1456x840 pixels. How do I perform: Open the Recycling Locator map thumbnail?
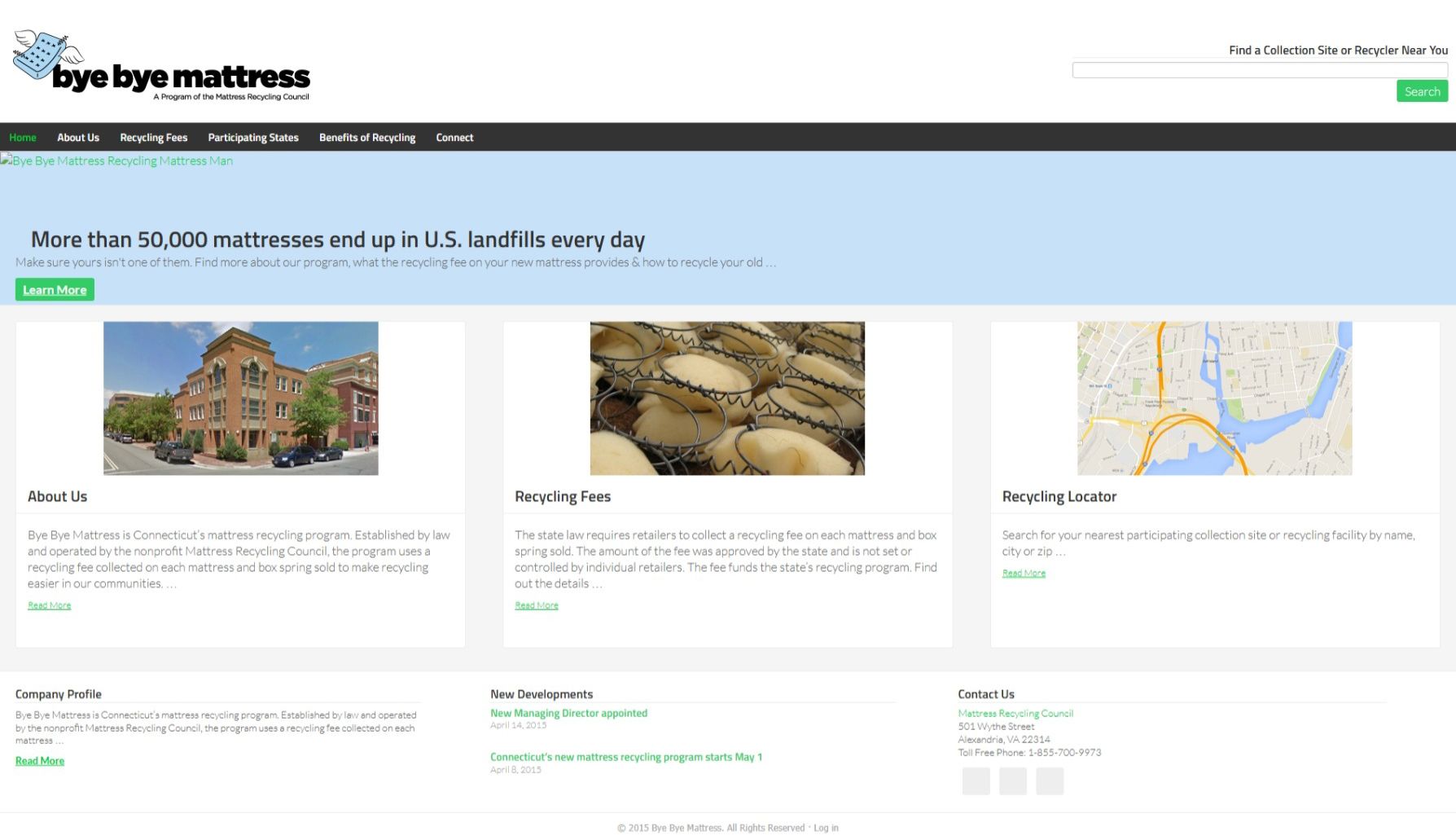1214,398
